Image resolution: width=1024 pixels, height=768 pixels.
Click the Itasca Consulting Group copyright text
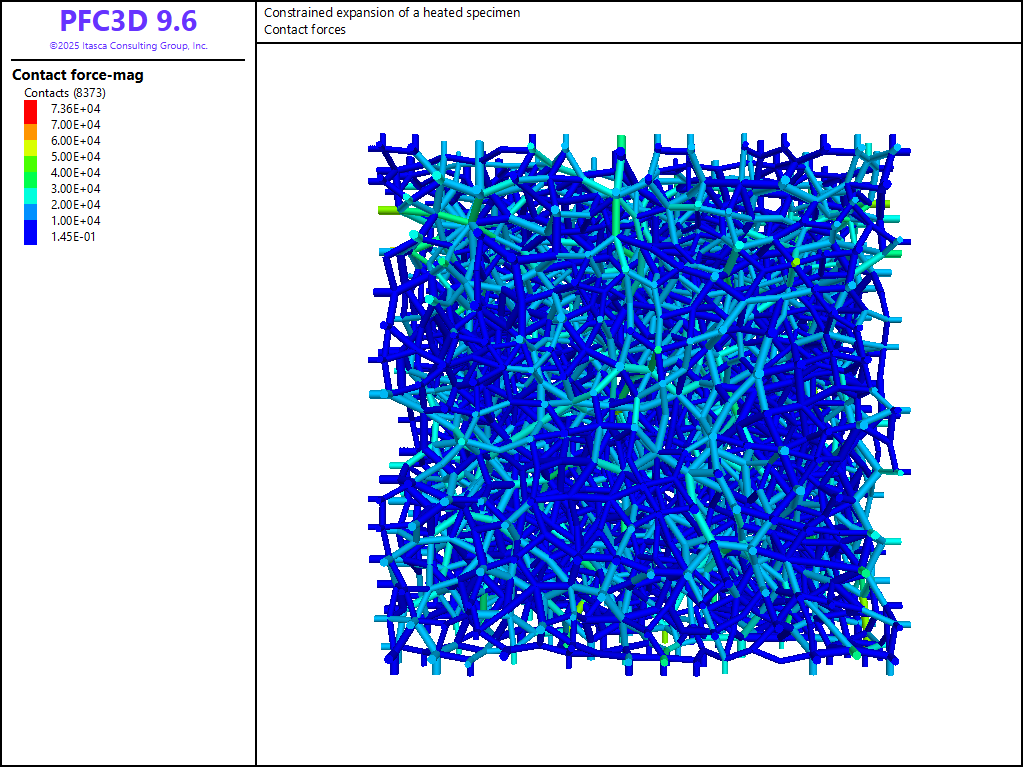[x=128, y=46]
